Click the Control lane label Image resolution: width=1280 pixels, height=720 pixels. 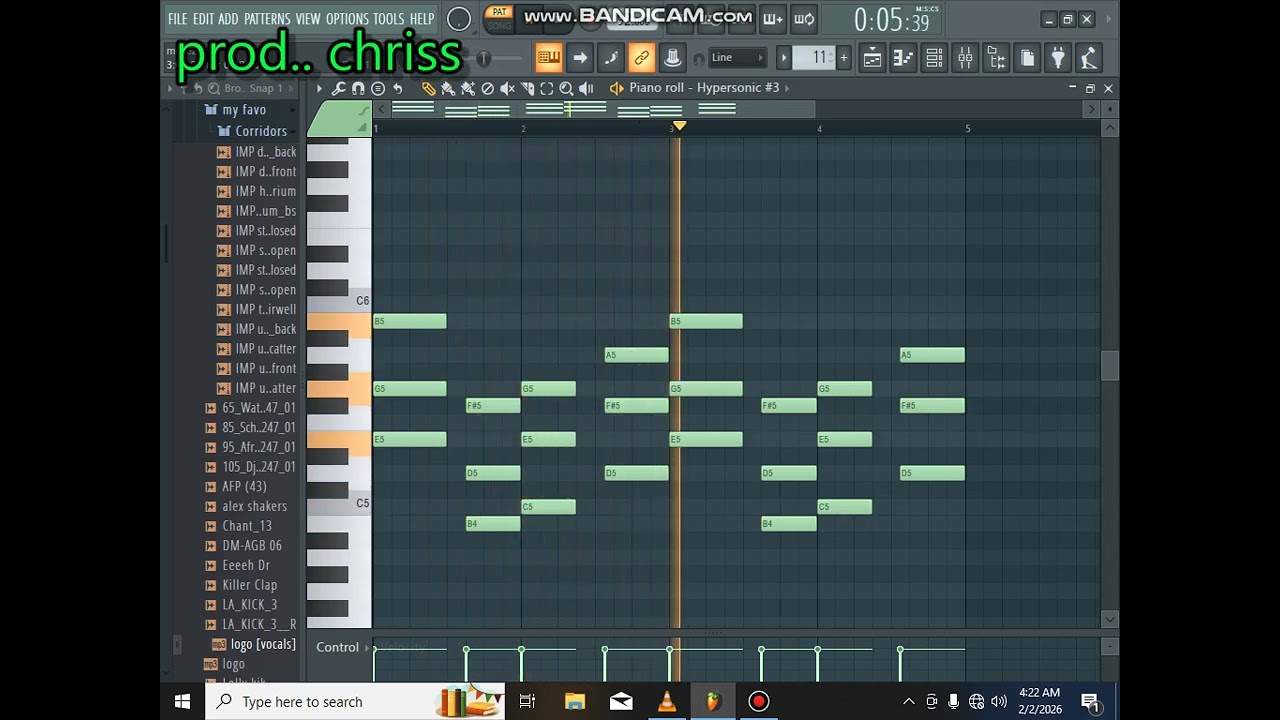tap(337, 647)
